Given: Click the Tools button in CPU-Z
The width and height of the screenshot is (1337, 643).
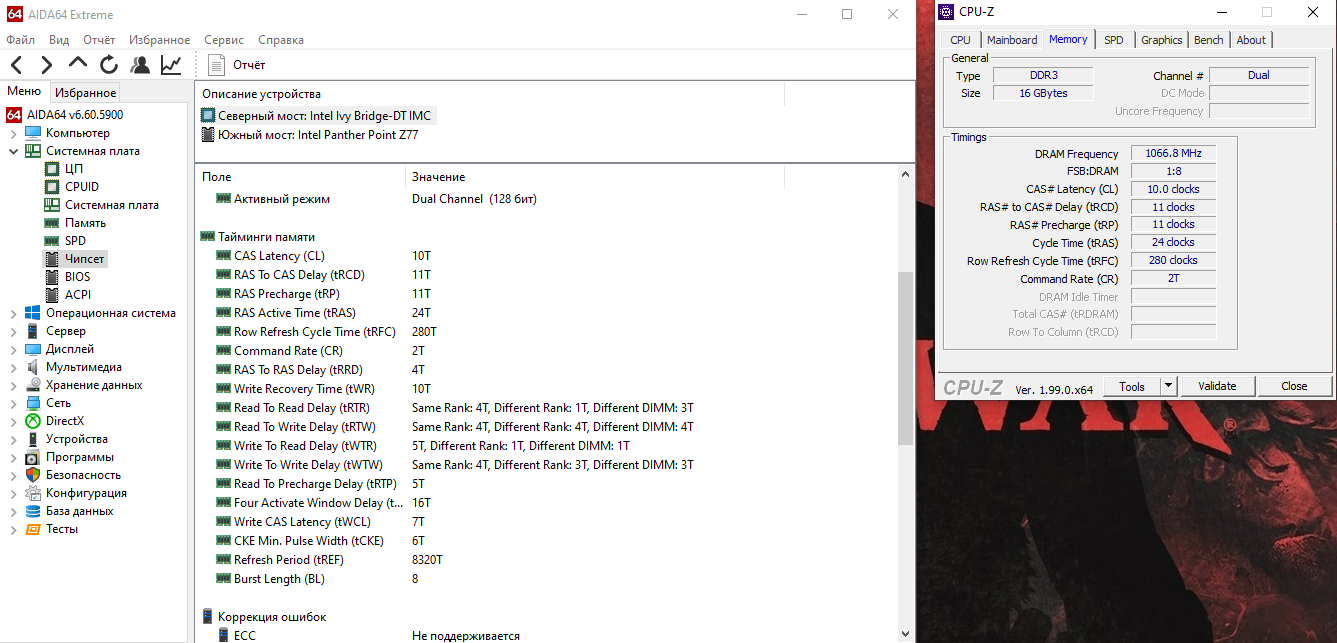Looking at the screenshot, I should click(1132, 386).
